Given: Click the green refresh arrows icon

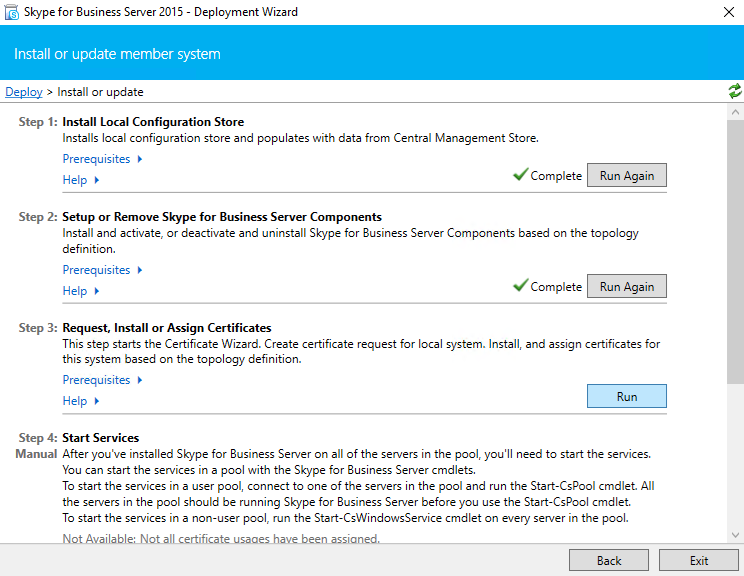Looking at the screenshot, I should click(x=735, y=91).
